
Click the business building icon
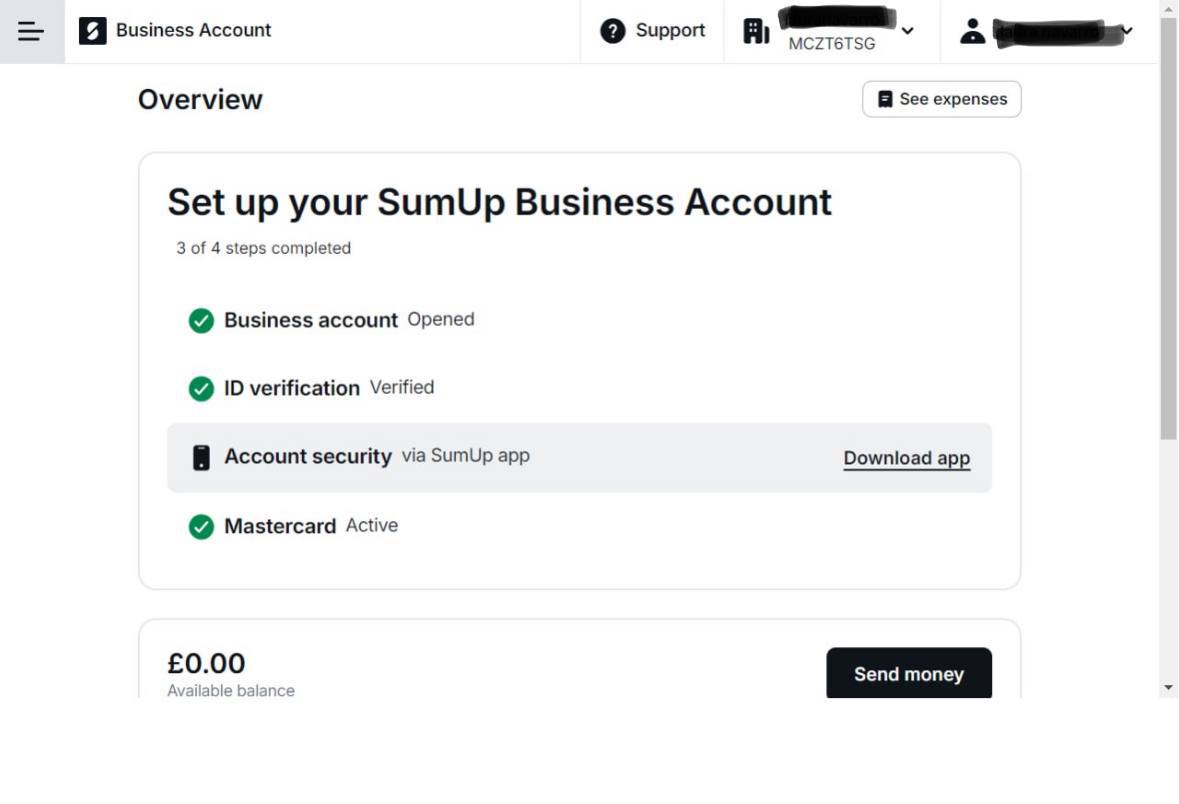(x=756, y=31)
